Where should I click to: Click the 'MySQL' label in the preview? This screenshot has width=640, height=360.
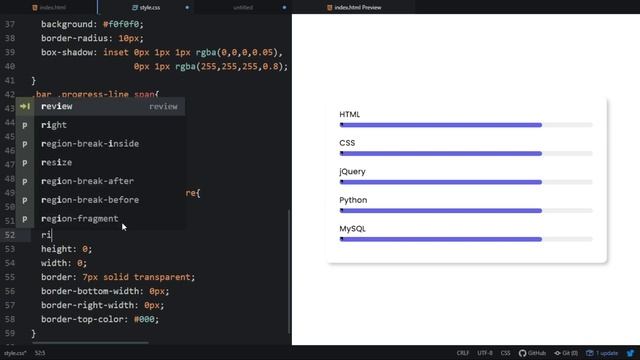(353, 229)
